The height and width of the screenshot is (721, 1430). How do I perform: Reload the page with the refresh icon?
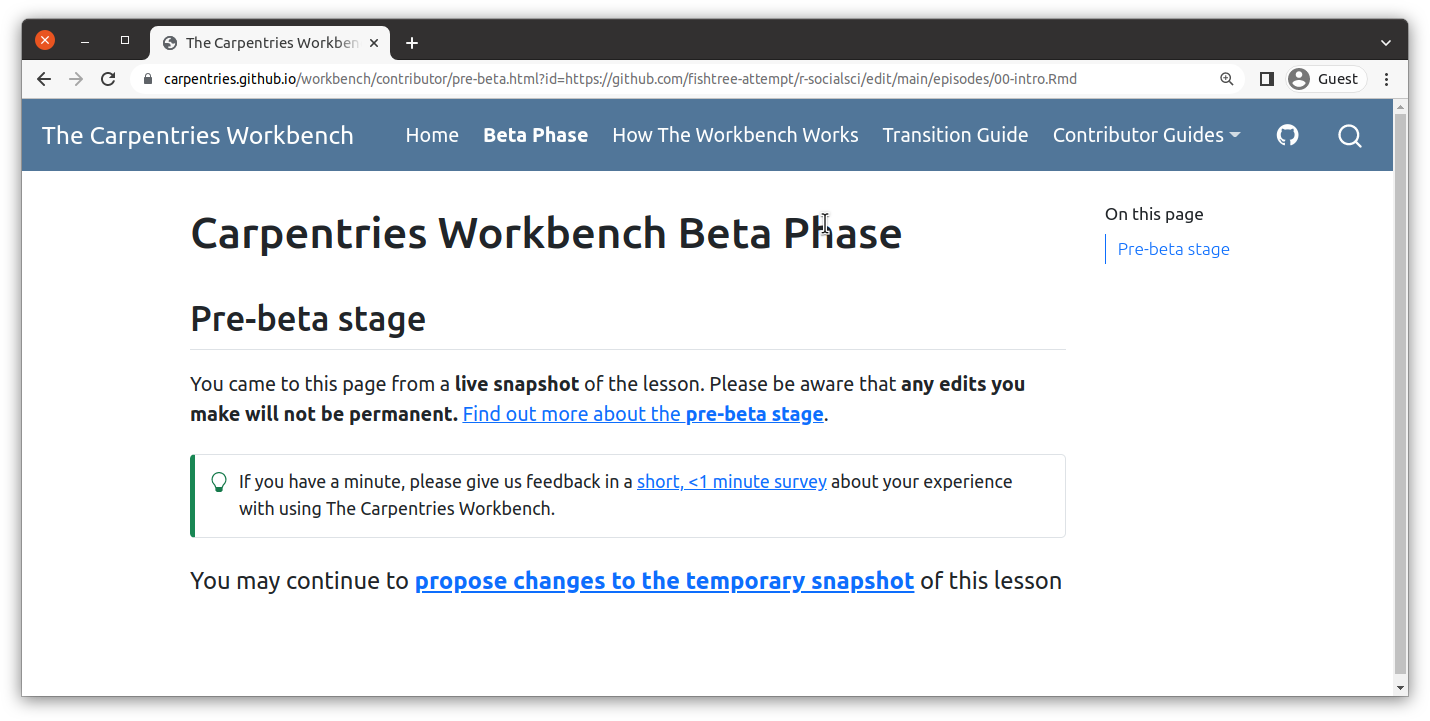pos(109,79)
